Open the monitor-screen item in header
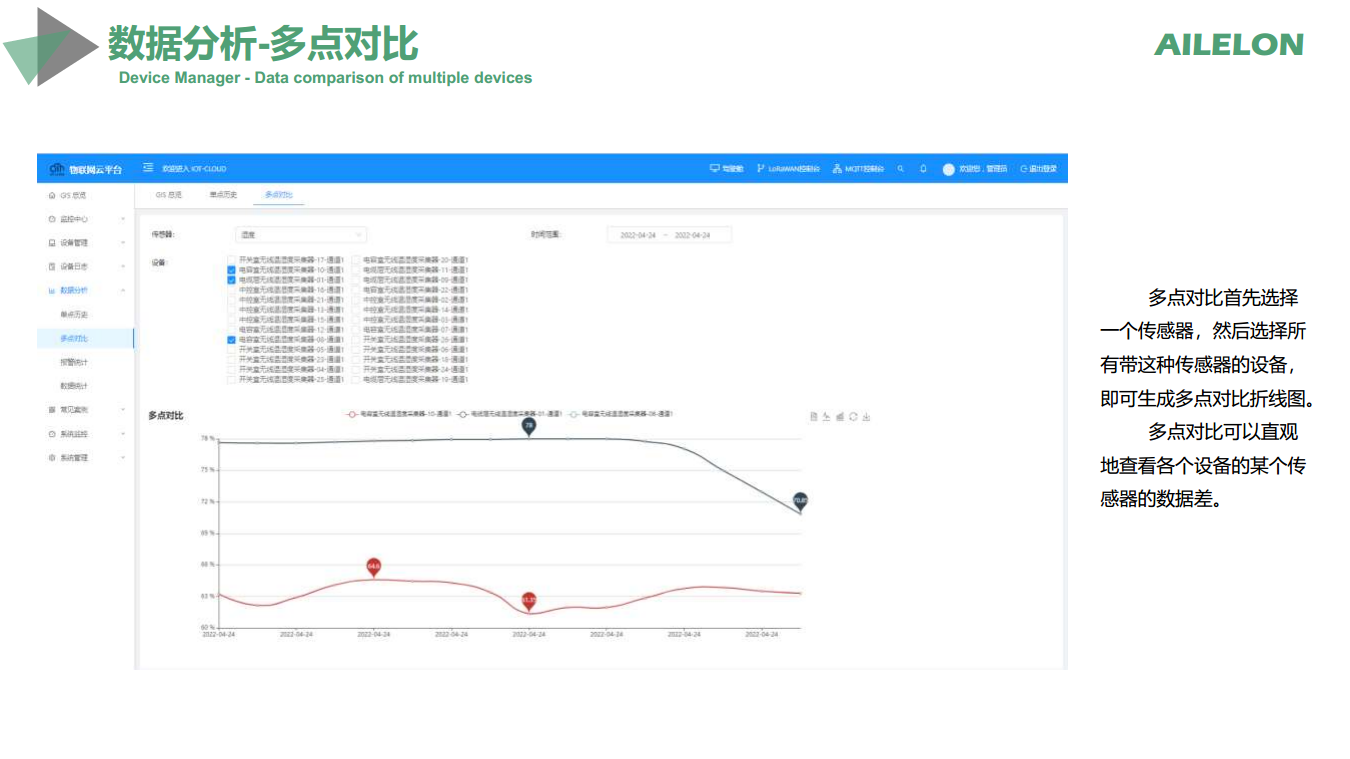 pos(727,169)
